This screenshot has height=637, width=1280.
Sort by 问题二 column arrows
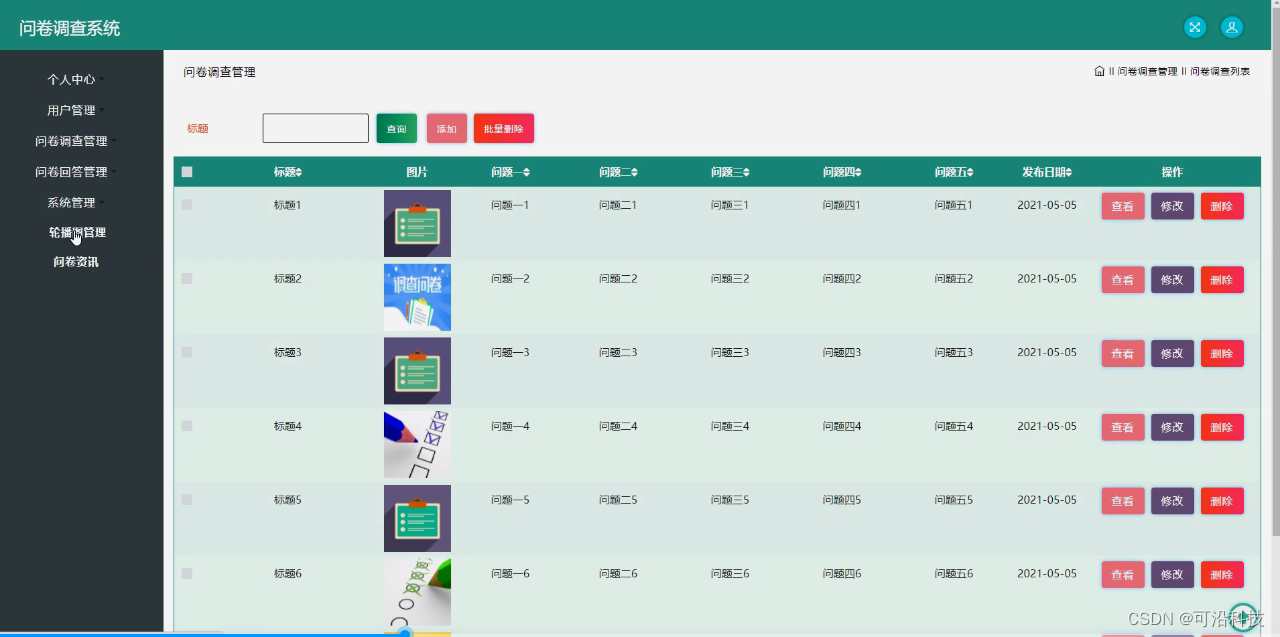tap(634, 172)
